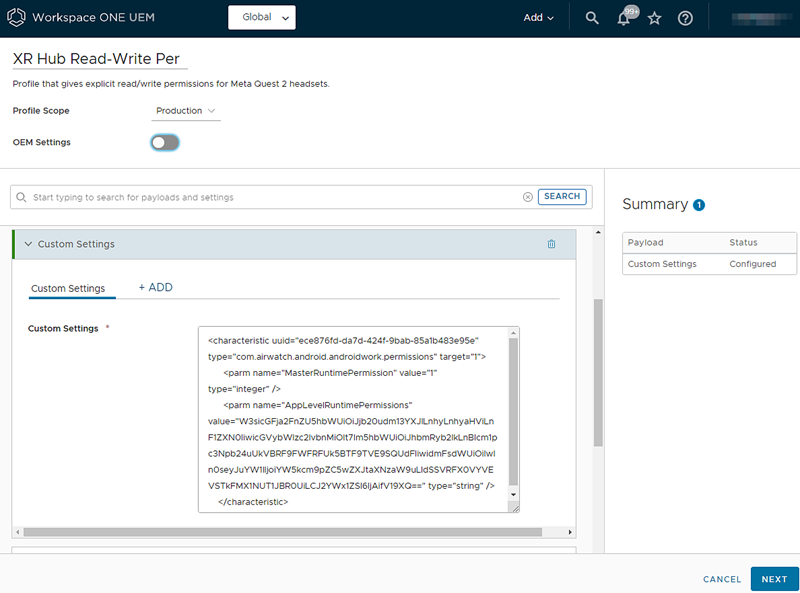The image size is (800, 593).
Task: Click the Configured status cell
Action: pos(753,264)
